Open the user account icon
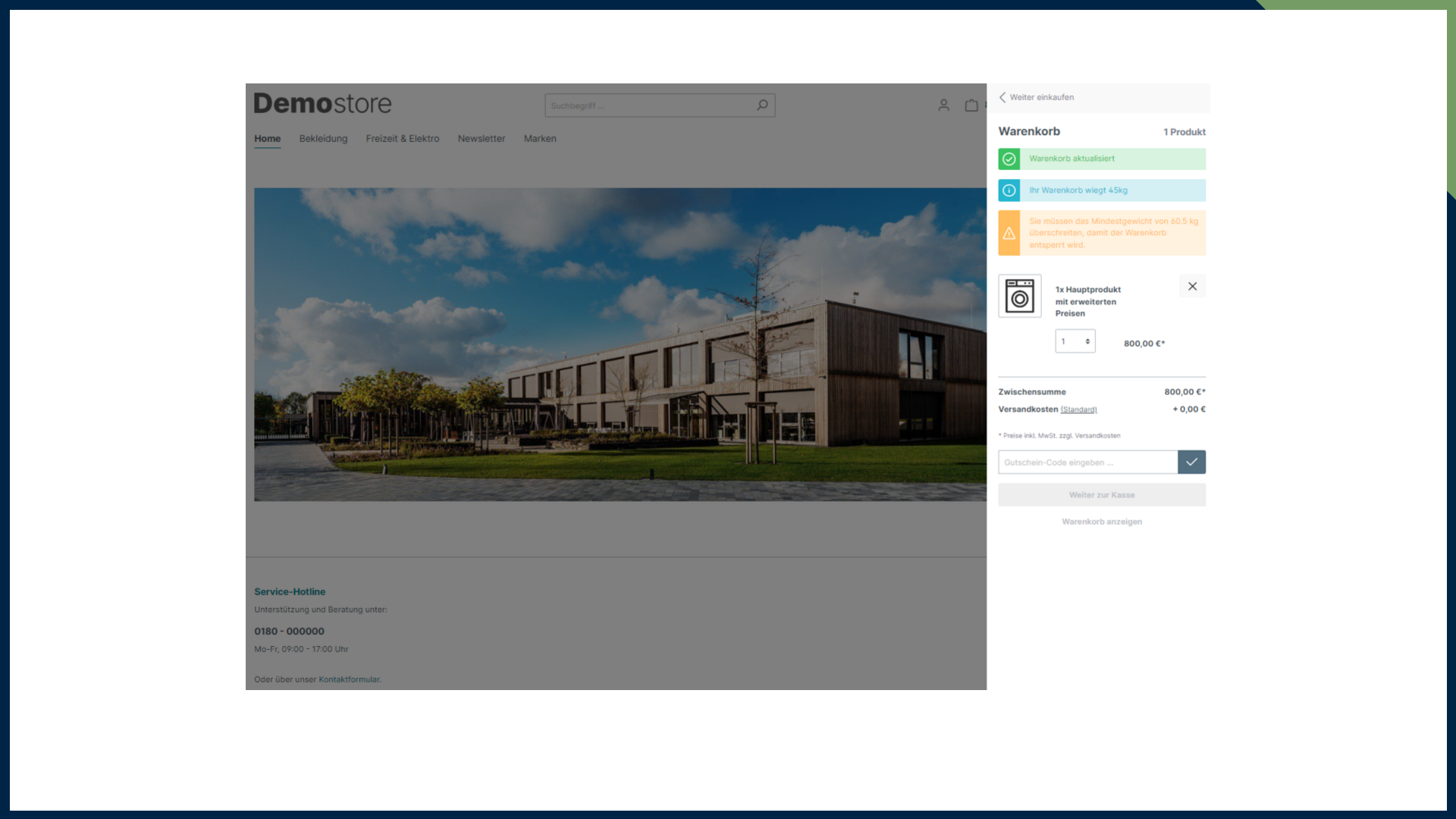 943,105
